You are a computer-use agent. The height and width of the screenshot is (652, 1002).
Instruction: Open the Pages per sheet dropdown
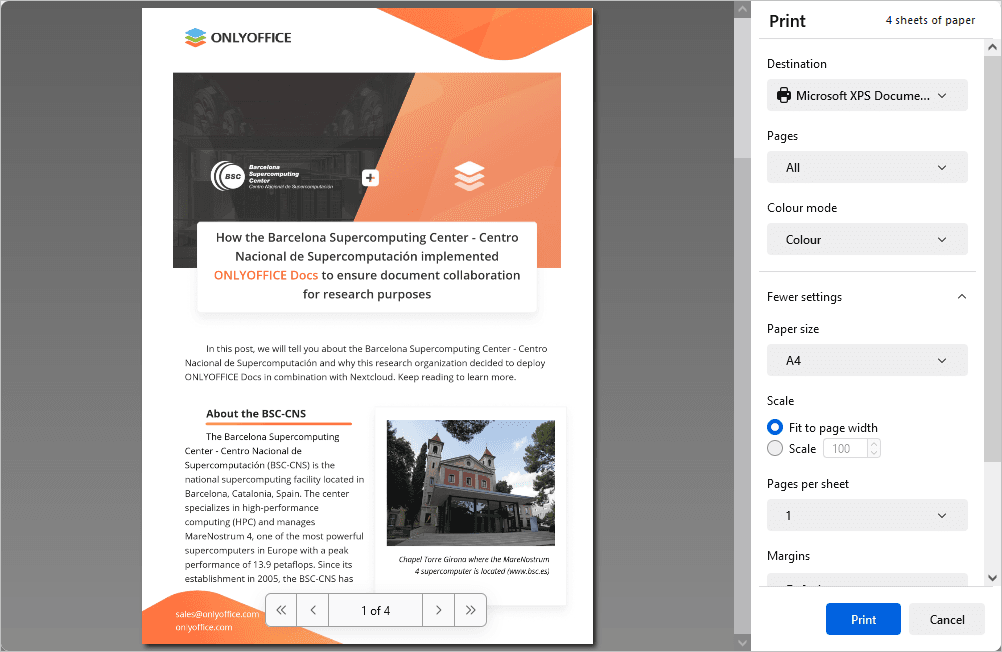pyautogui.click(x=867, y=515)
